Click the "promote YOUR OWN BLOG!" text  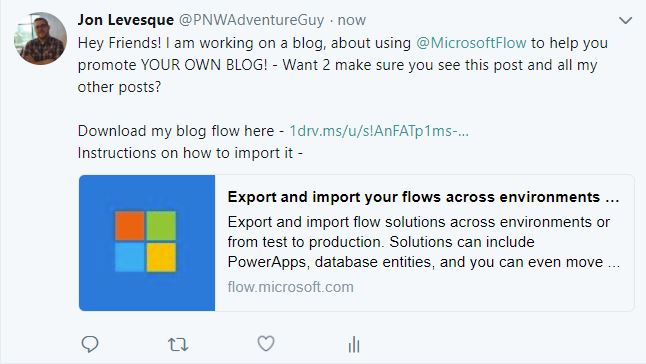173,65
